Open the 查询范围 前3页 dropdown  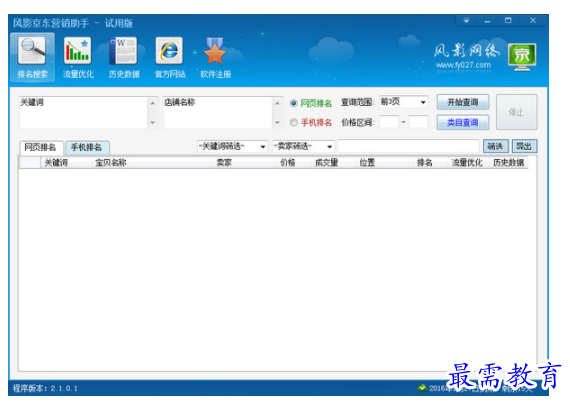click(404, 102)
